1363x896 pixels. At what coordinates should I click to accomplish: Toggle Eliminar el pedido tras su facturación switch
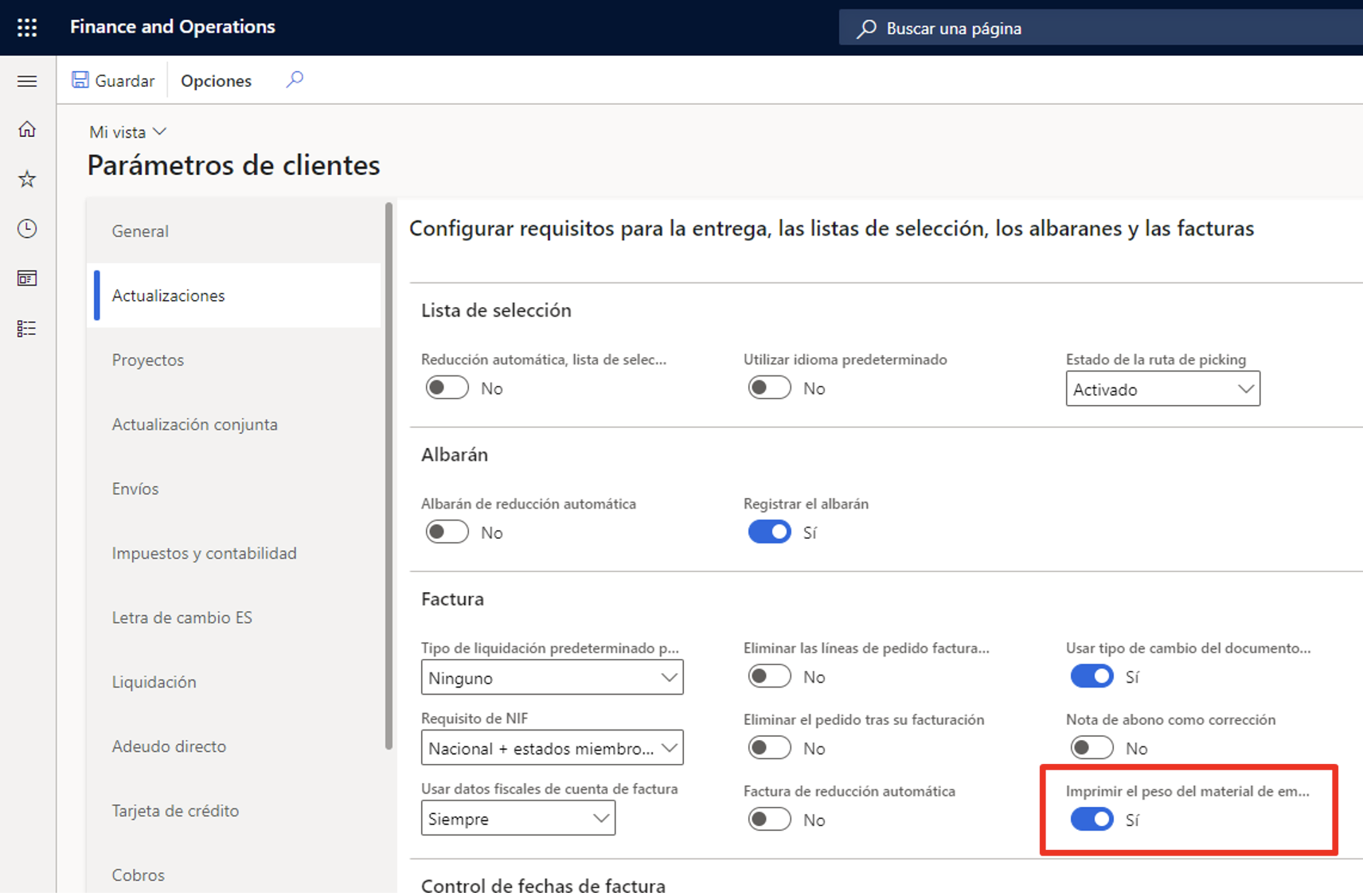769,748
